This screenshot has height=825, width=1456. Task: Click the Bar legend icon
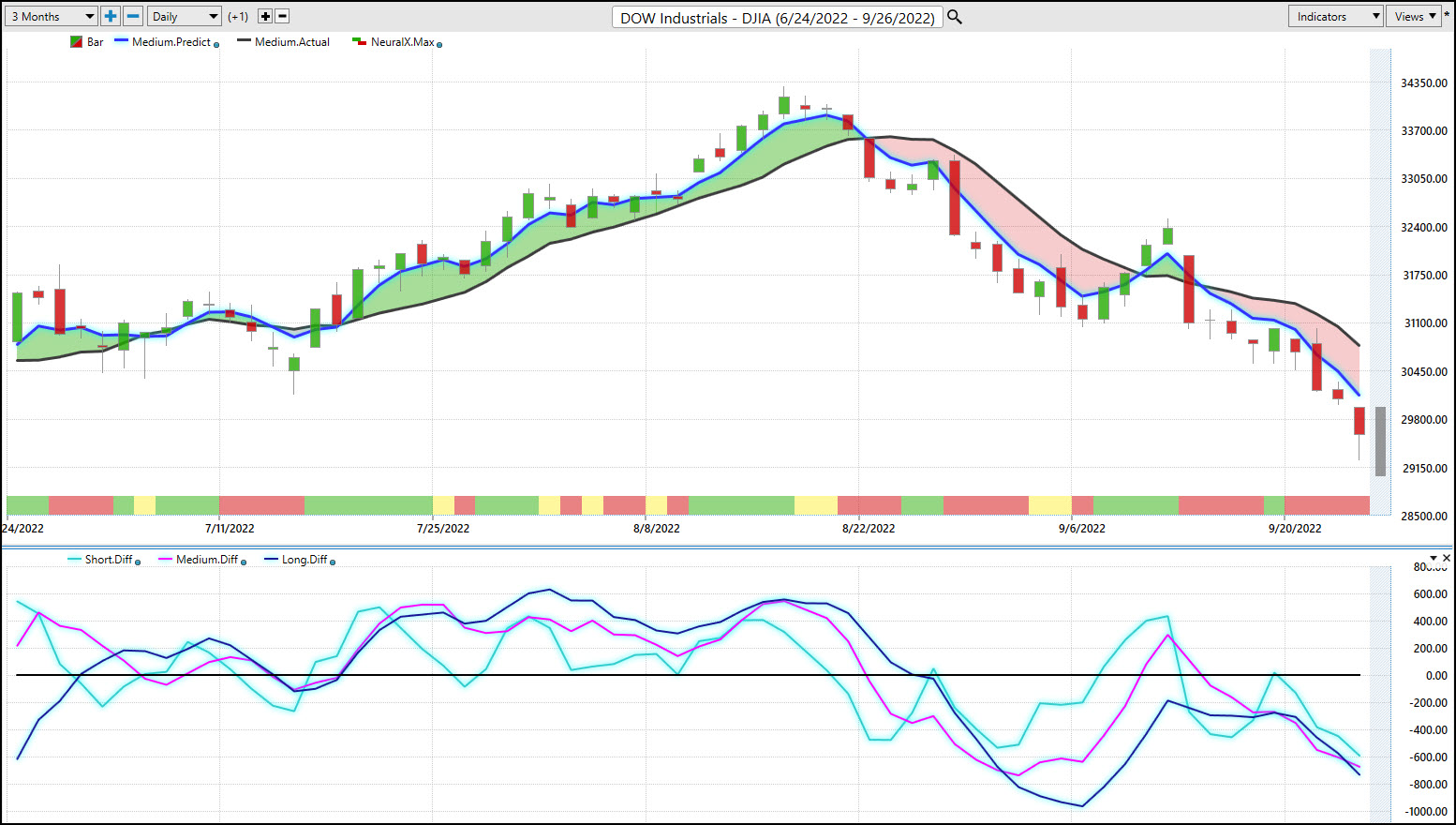(x=76, y=42)
